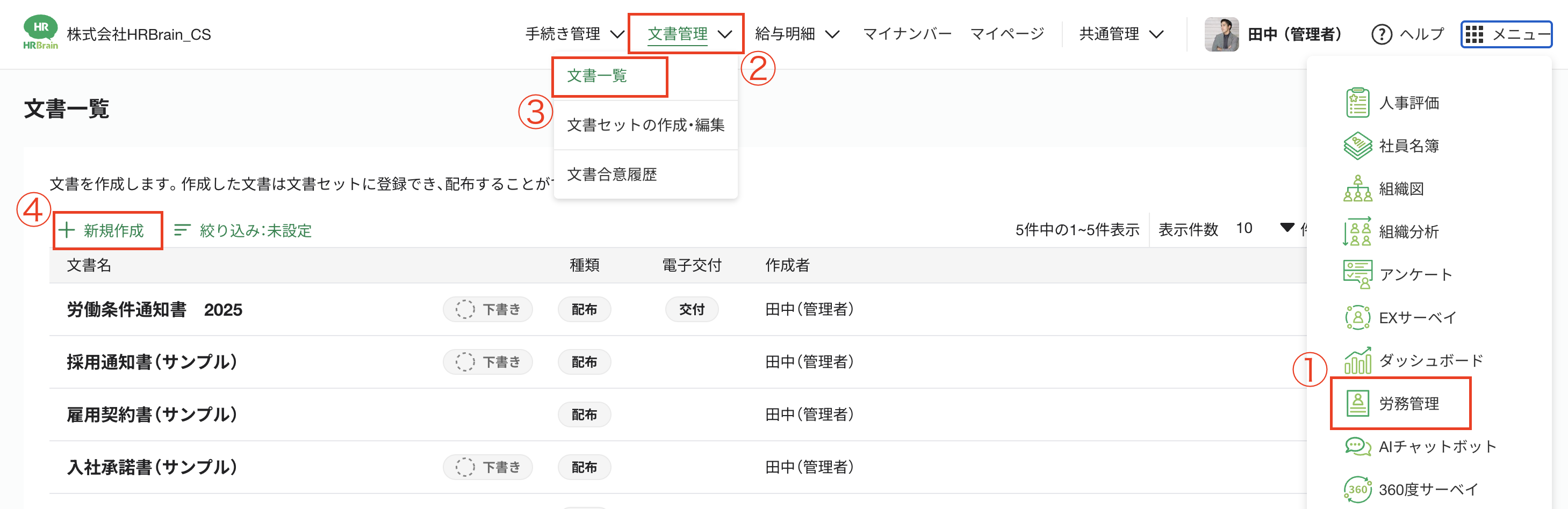The width and height of the screenshot is (1568, 509).
Task: Click the ヘルプ question mark icon
Action: click(x=1381, y=34)
